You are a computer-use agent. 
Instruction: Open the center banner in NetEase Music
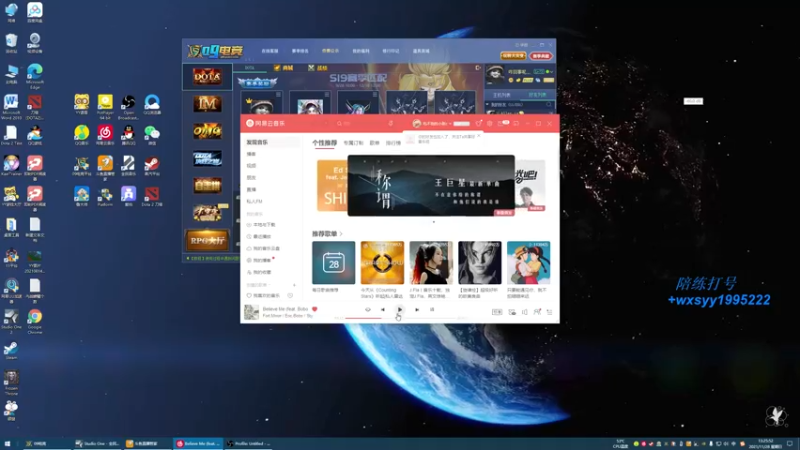tap(431, 186)
